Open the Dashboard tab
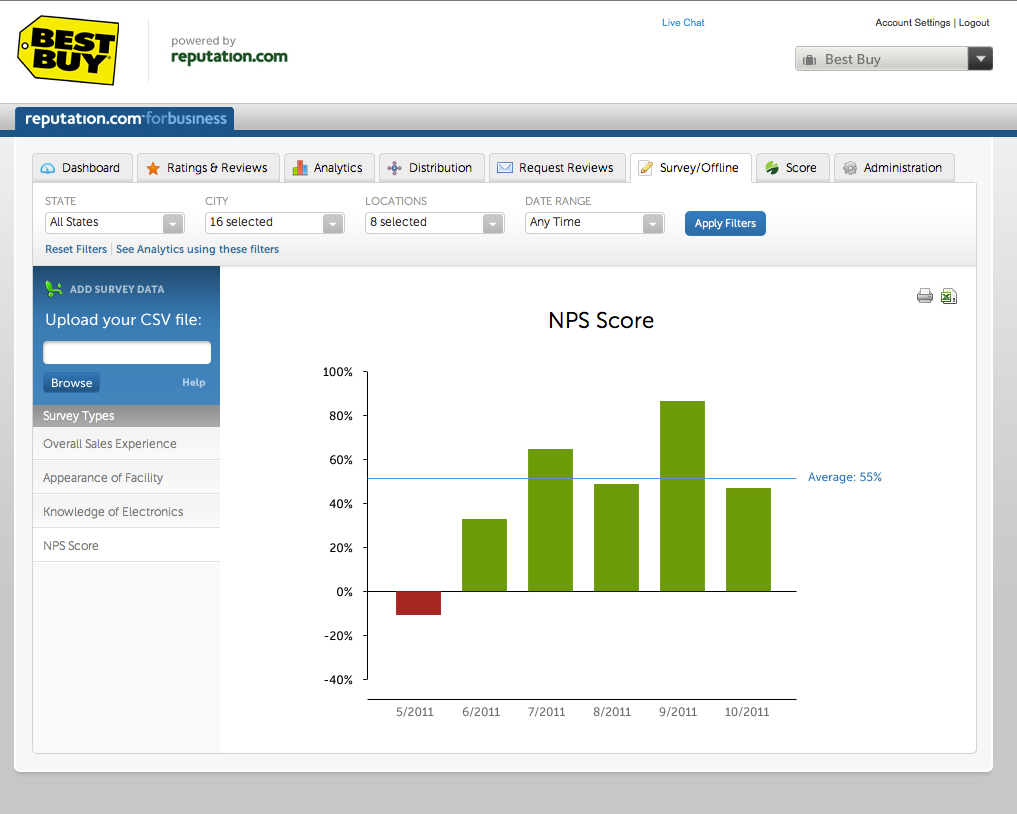 coord(83,168)
